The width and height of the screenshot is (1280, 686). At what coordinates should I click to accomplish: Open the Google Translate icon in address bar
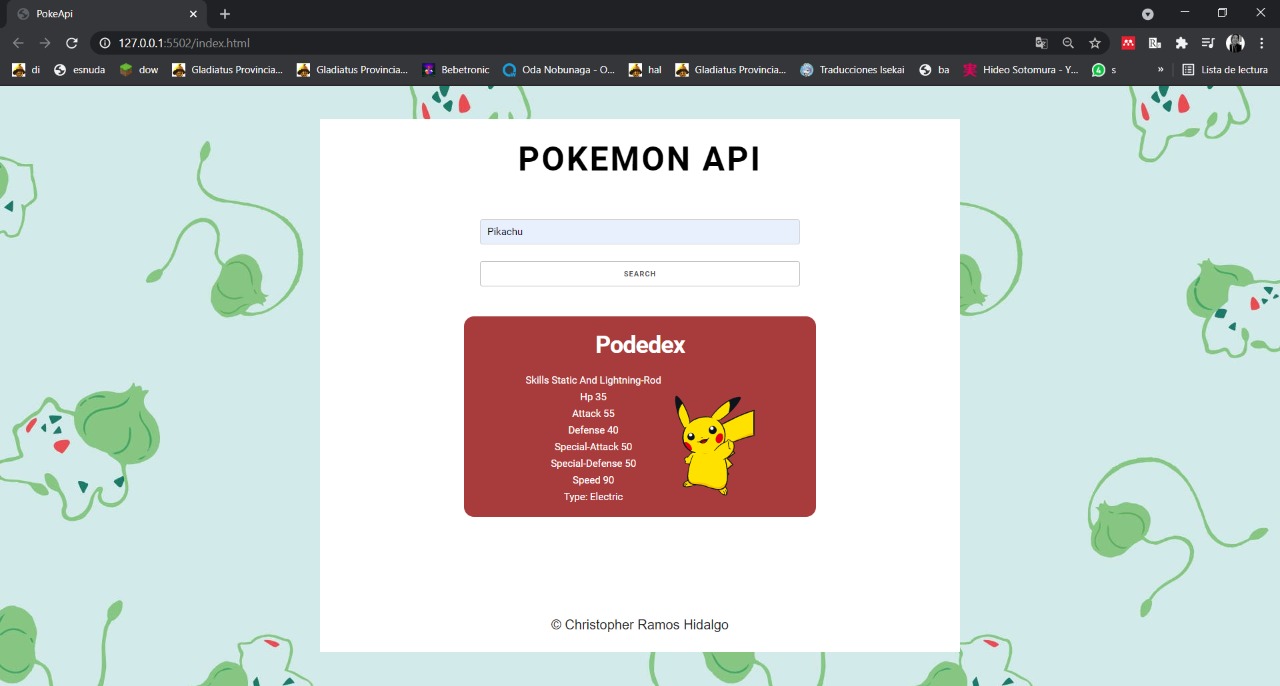(x=1041, y=43)
